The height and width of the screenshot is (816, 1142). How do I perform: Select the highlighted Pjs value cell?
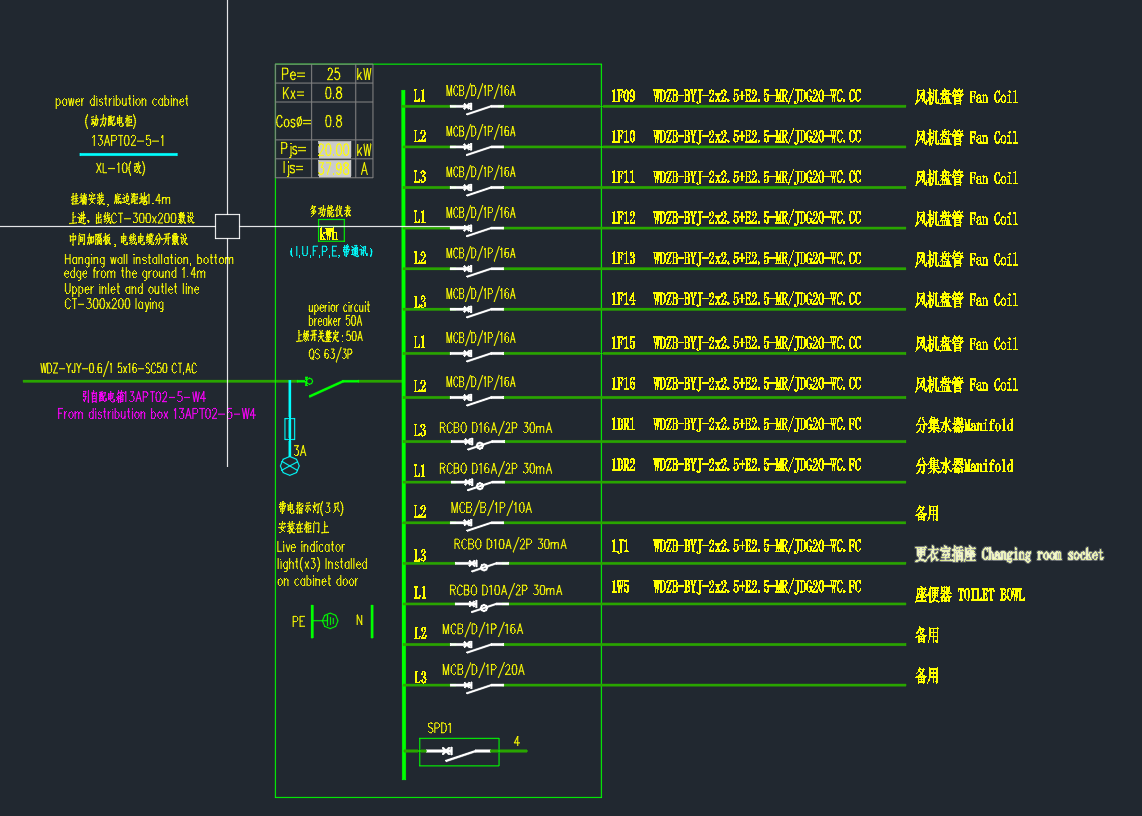point(333,149)
